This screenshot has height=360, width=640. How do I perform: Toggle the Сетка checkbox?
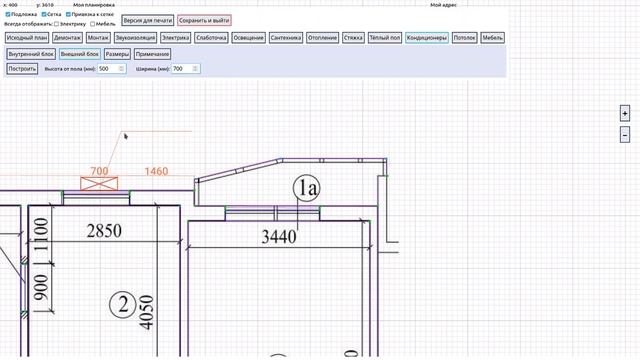(44, 14)
